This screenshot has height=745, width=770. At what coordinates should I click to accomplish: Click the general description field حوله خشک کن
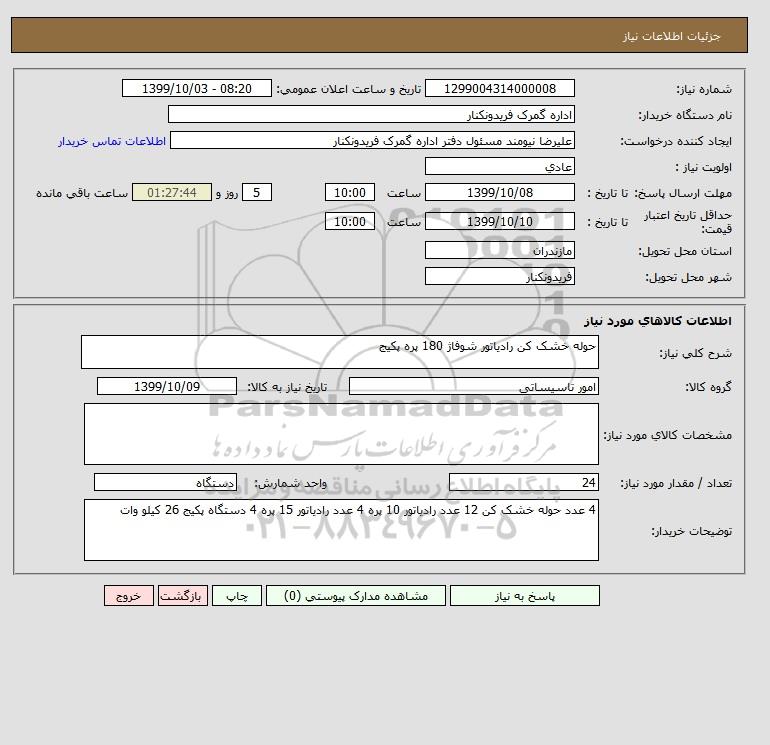(340, 352)
